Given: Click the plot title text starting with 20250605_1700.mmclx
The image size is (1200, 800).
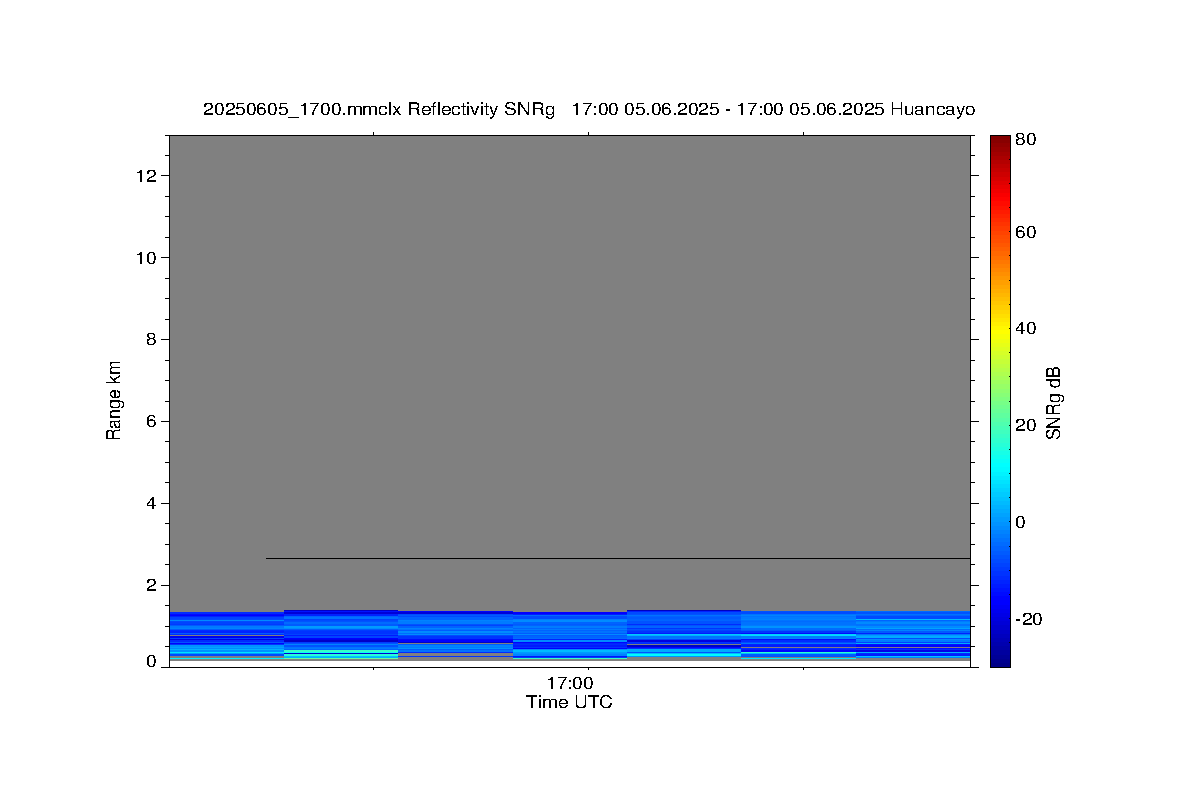Looking at the screenshot, I should tap(589, 109).
